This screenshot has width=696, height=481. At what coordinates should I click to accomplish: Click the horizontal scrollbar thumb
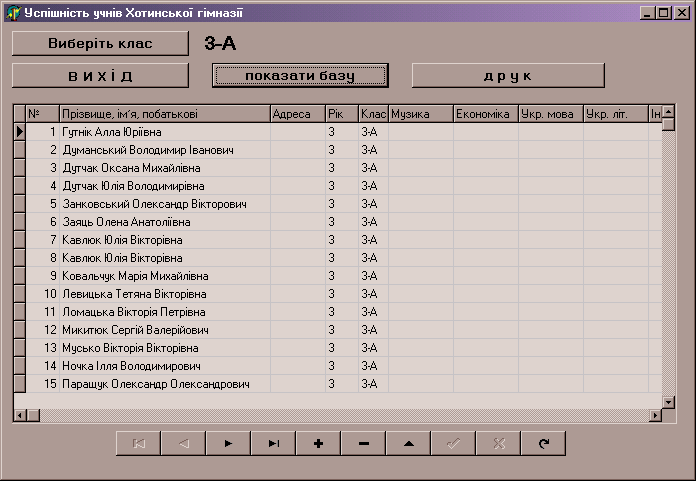(x=33, y=415)
